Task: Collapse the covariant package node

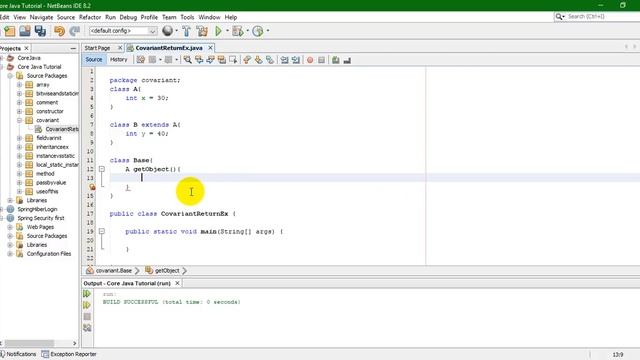Action: [x=19, y=120]
